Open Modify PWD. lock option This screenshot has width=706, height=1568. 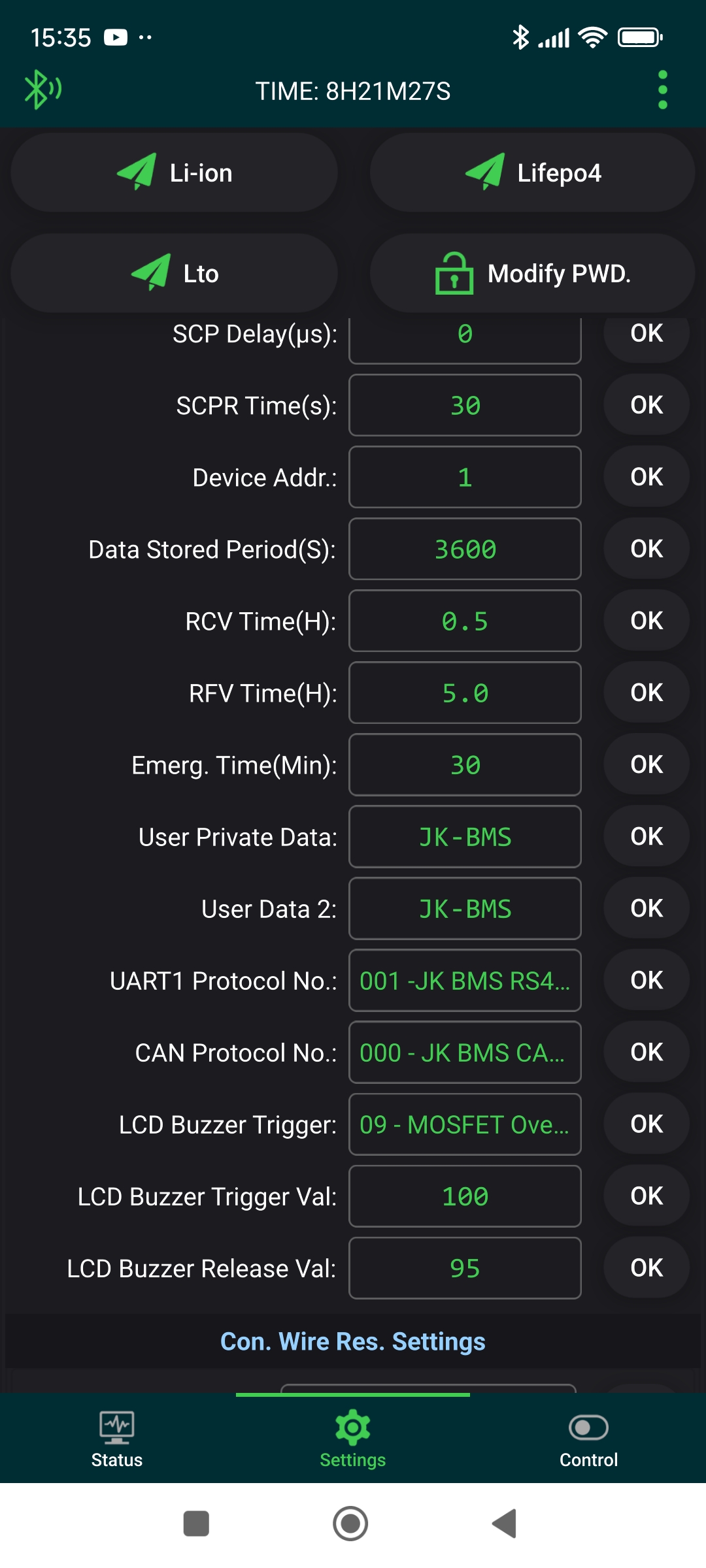(x=532, y=274)
